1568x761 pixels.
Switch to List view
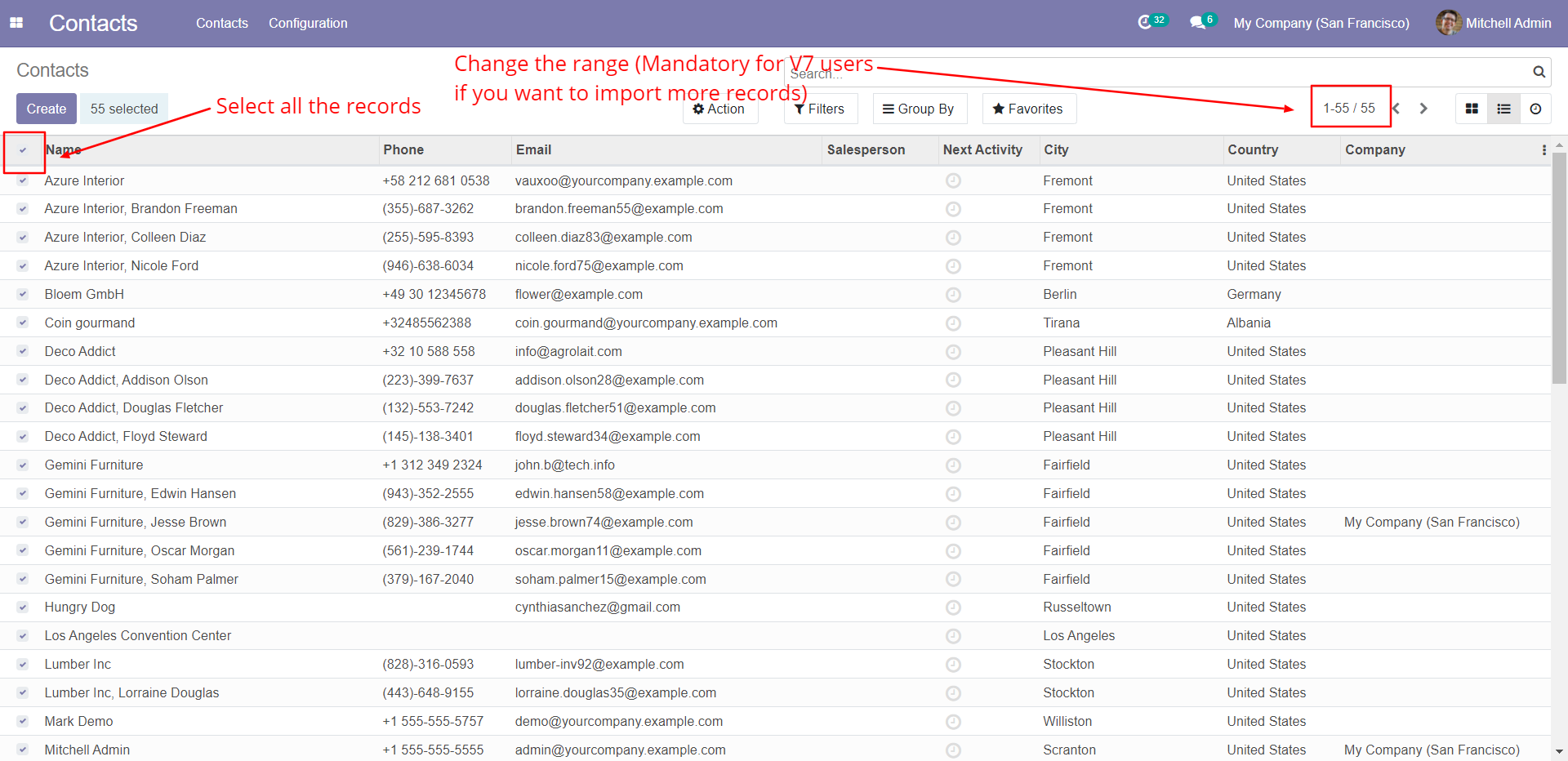tap(1503, 109)
